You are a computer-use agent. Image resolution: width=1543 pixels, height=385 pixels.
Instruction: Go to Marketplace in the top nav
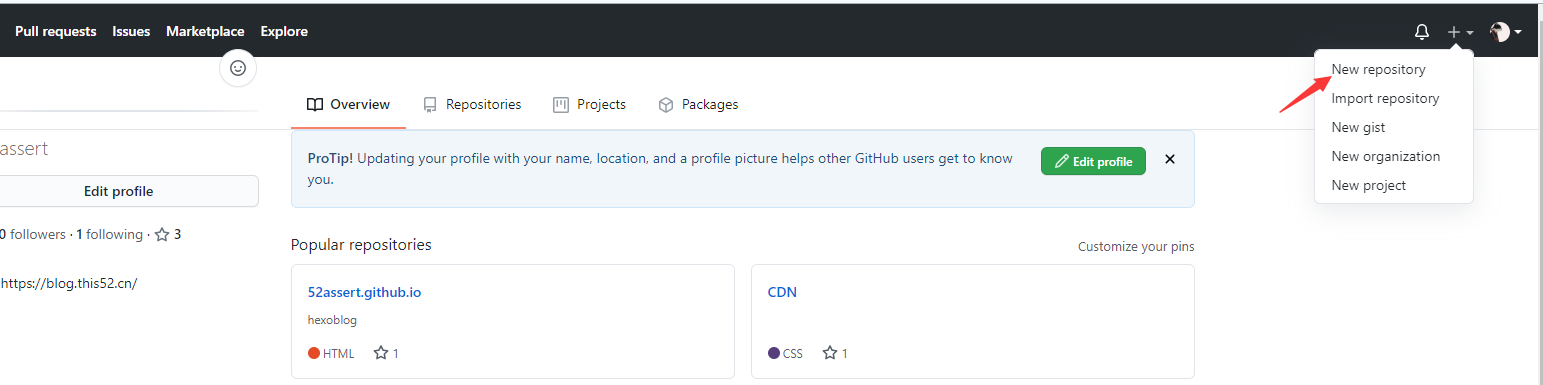pos(205,32)
